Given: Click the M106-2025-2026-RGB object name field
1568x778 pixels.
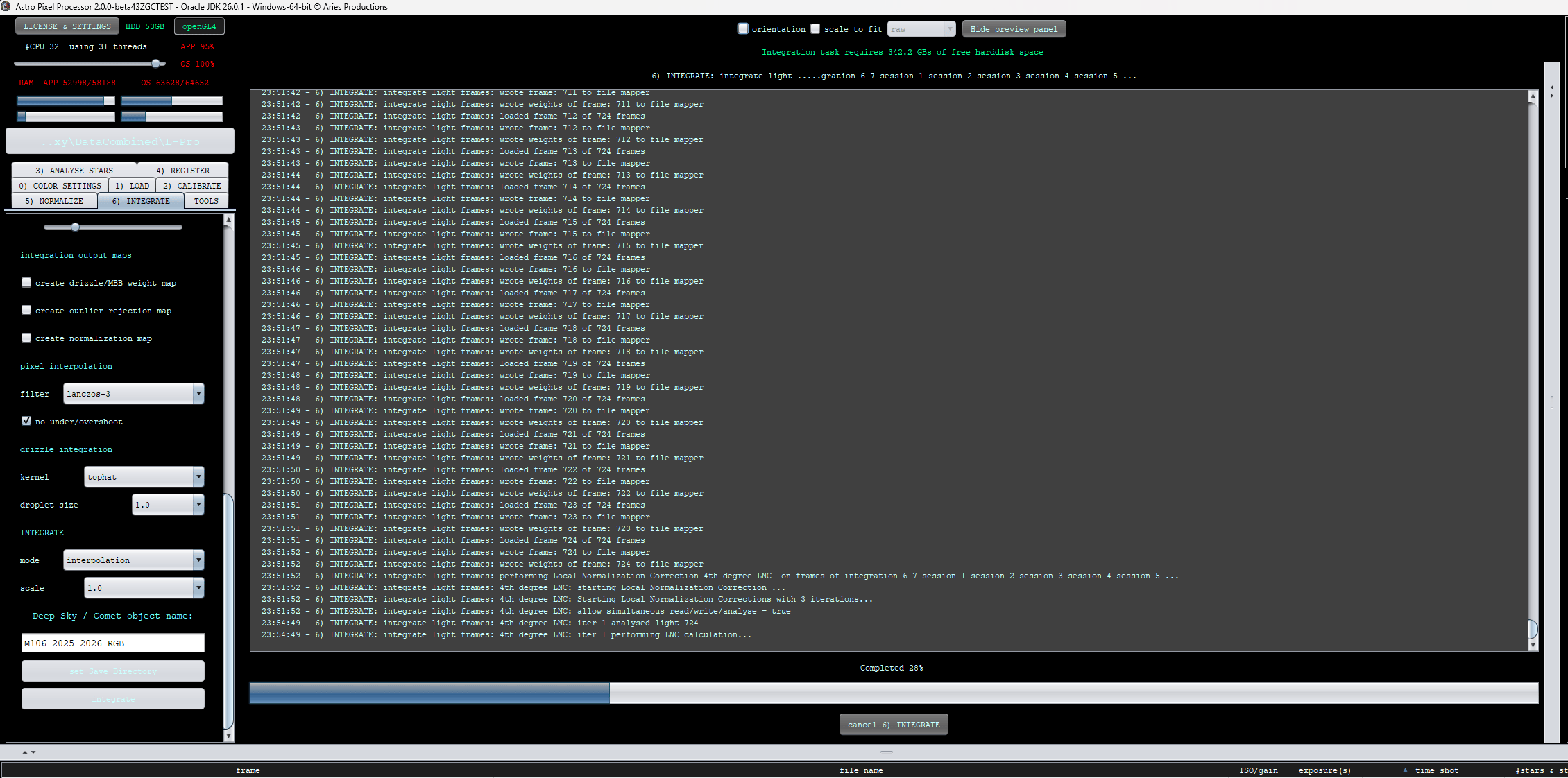Looking at the screenshot, I should click(113, 643).
